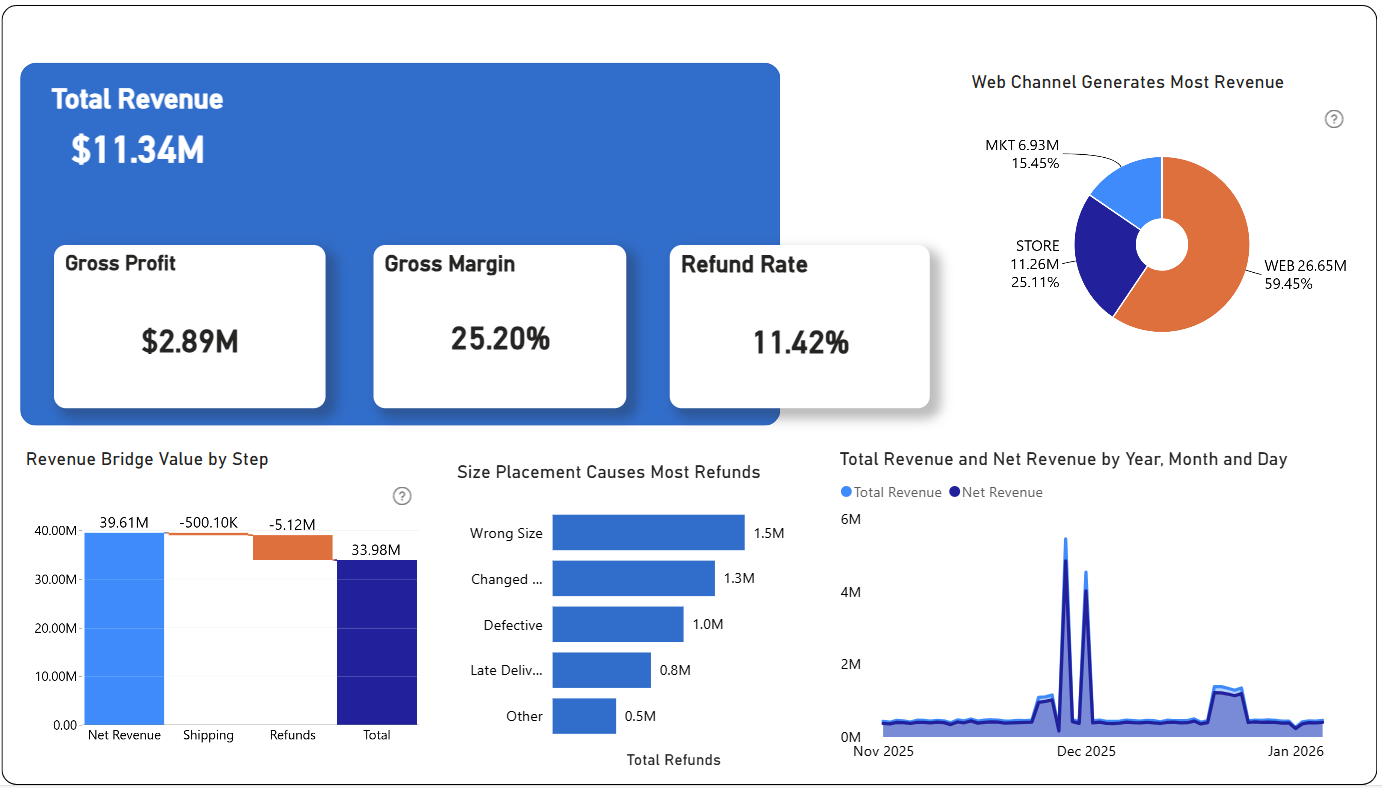Click the 1.5M bar value label
Image resolution: width=1382 pixels, height=788 pixels.
769,533
